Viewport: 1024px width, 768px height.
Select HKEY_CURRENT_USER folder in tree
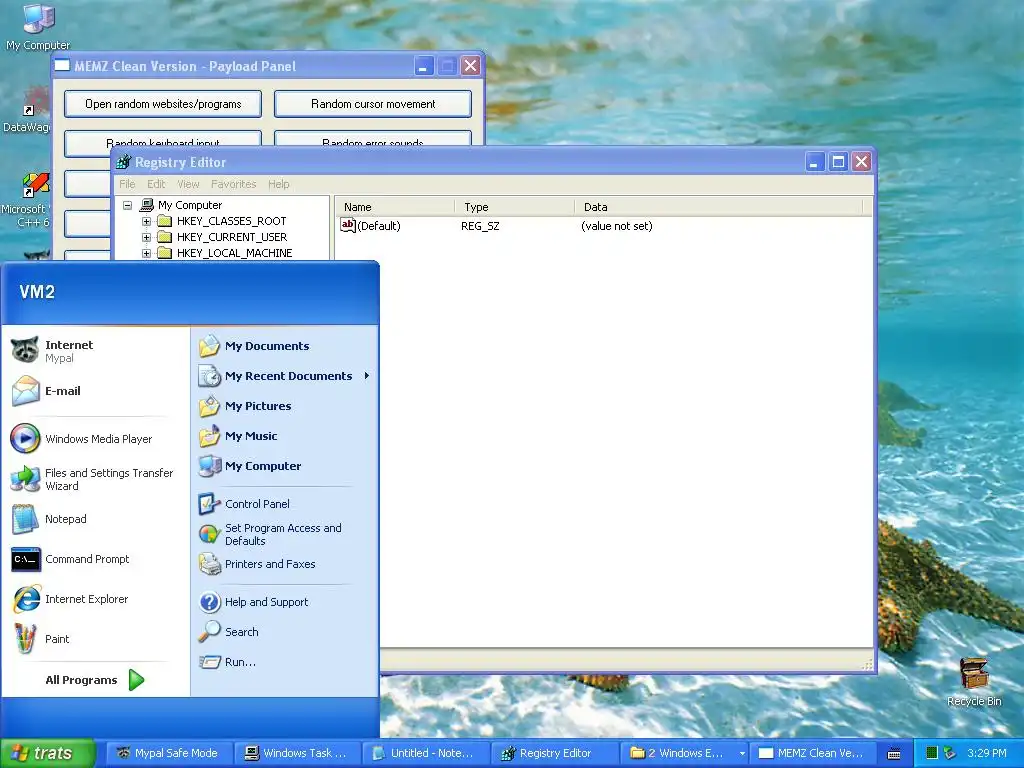pyautogui.click(x=231, y=237)
